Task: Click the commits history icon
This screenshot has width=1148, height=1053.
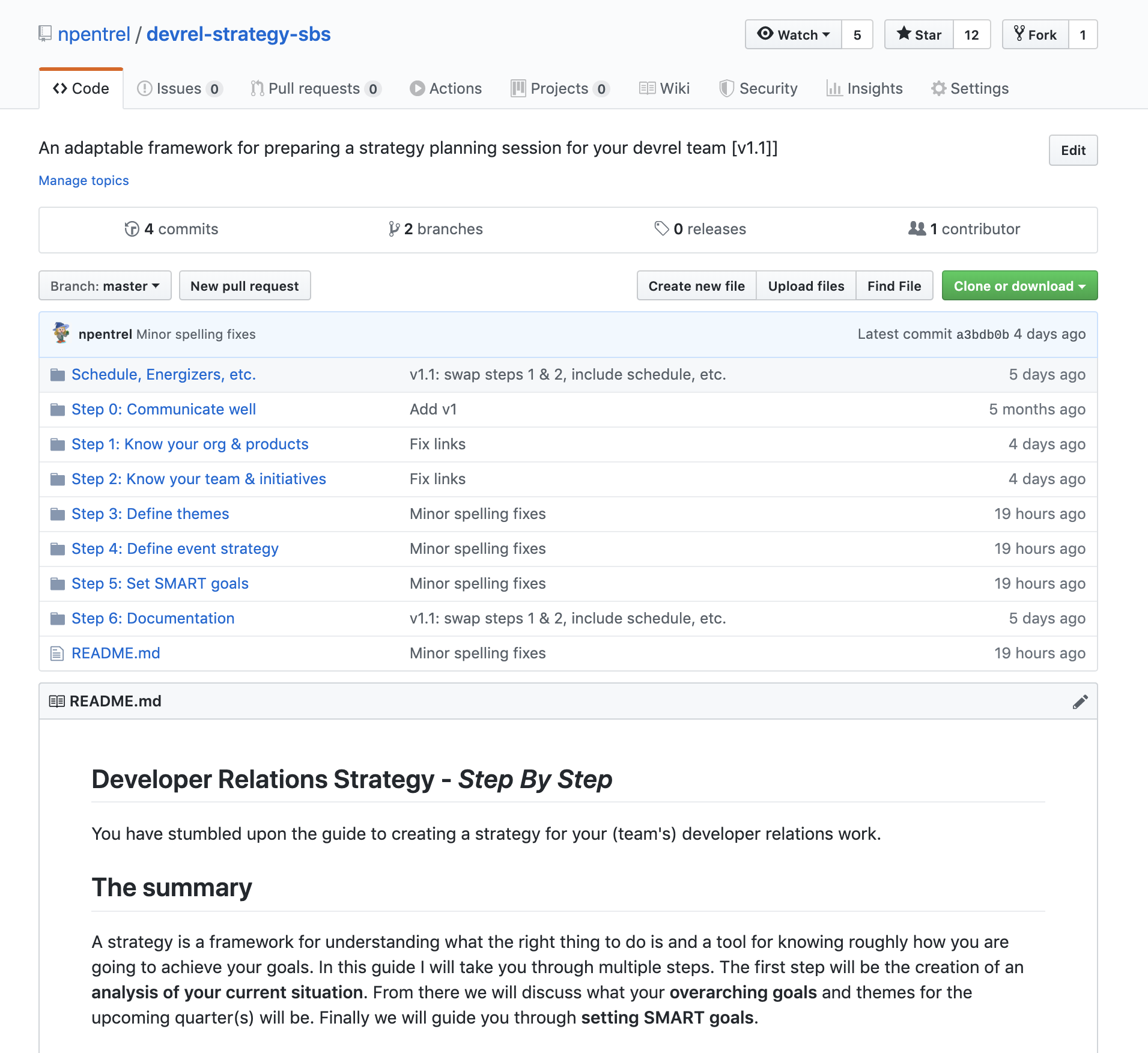Action: coord(132,229)
